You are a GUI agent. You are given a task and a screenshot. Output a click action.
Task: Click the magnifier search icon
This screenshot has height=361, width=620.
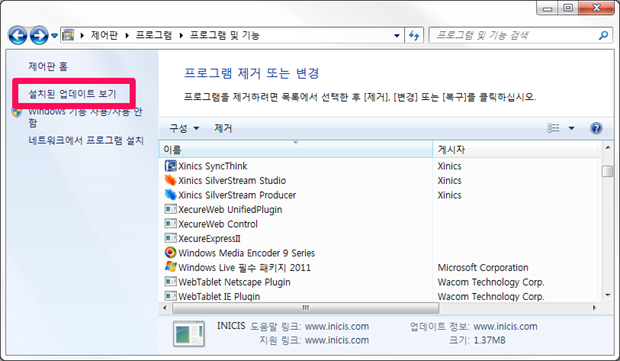point(603,36)
